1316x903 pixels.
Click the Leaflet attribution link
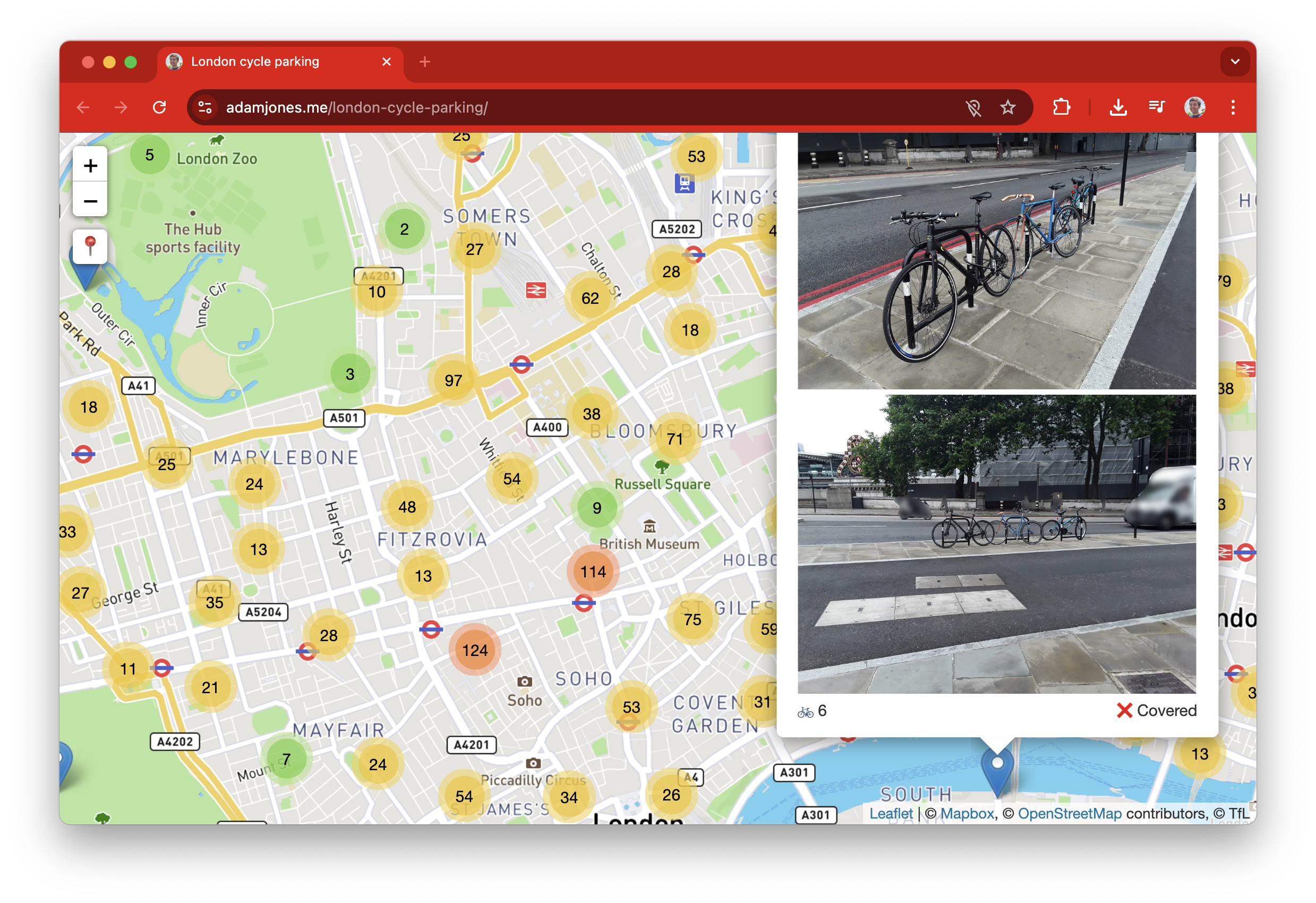pyautogui.click(x=891, y=813)
